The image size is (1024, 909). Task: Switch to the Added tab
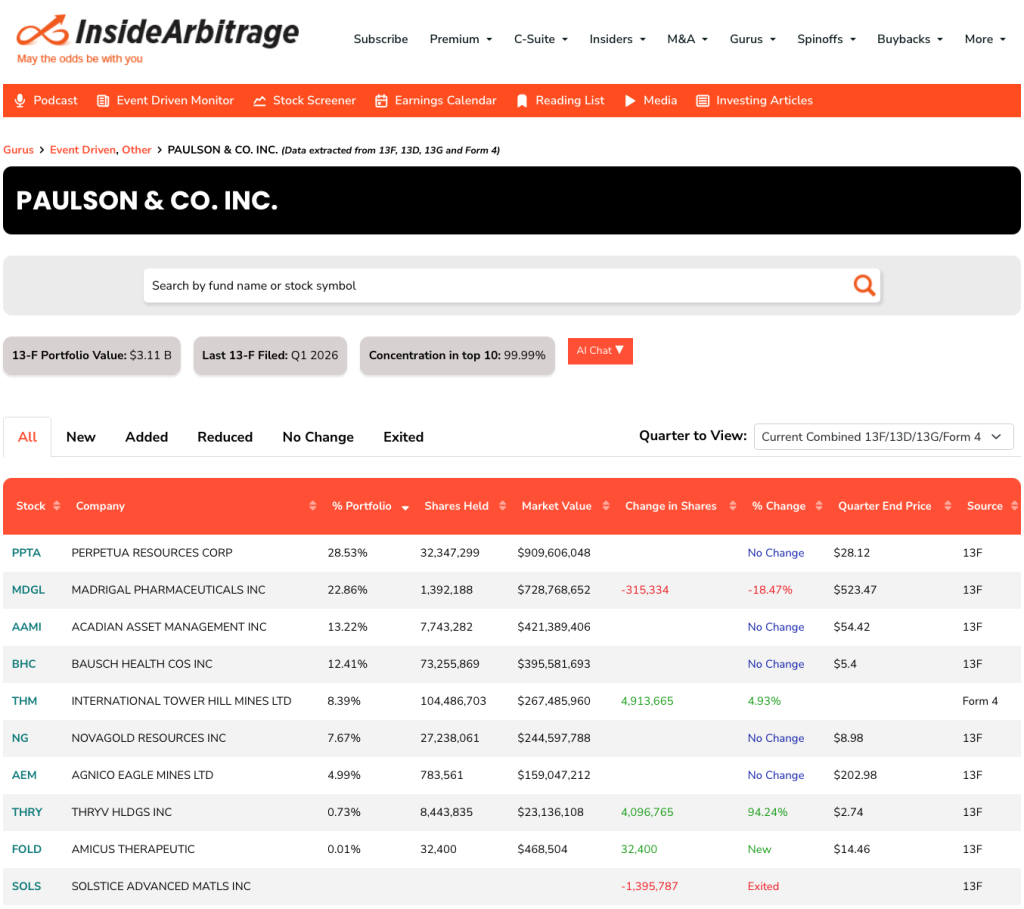tap(146, 437)
